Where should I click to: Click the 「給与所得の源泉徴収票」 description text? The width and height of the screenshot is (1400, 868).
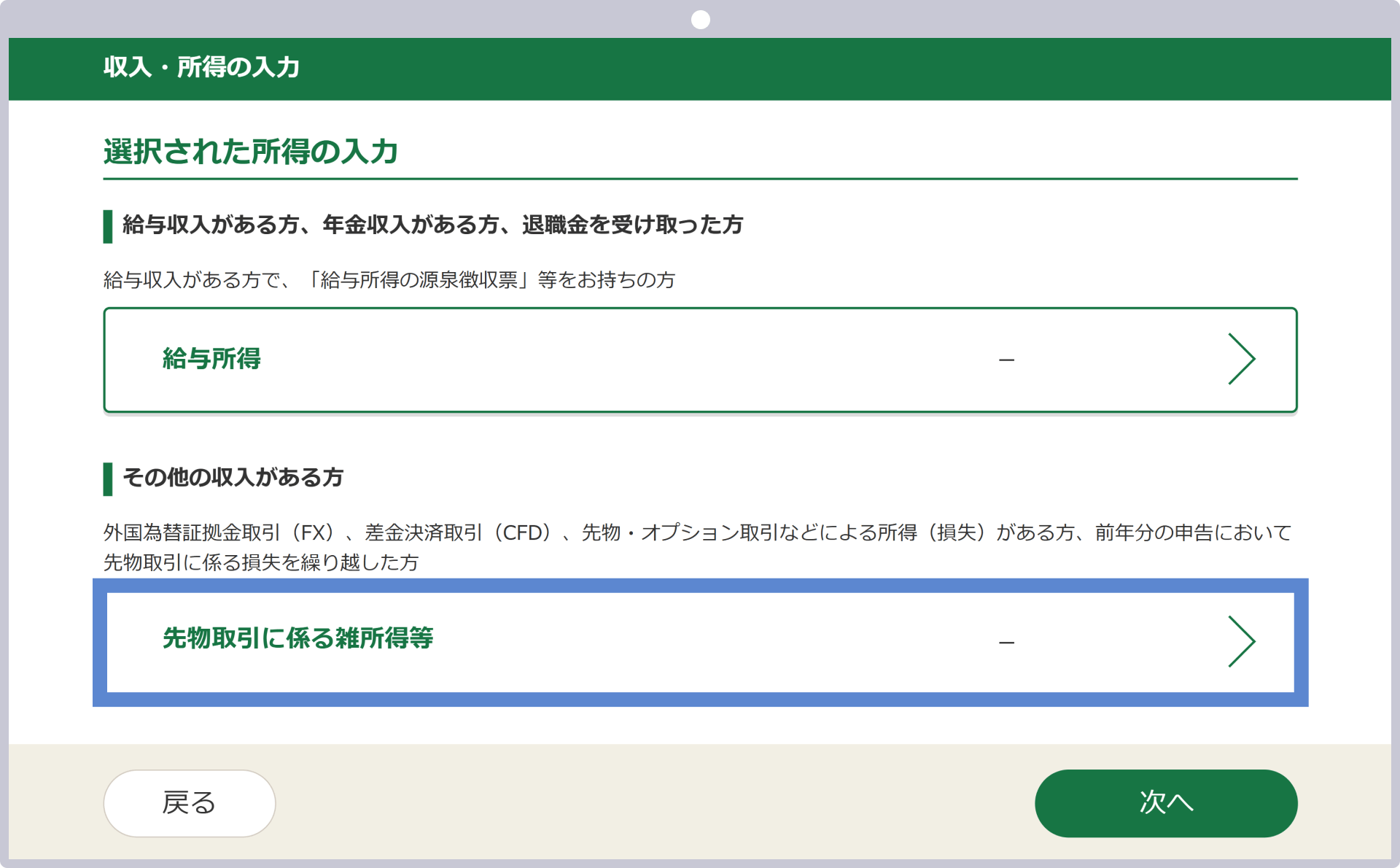[x=389, y=280]
